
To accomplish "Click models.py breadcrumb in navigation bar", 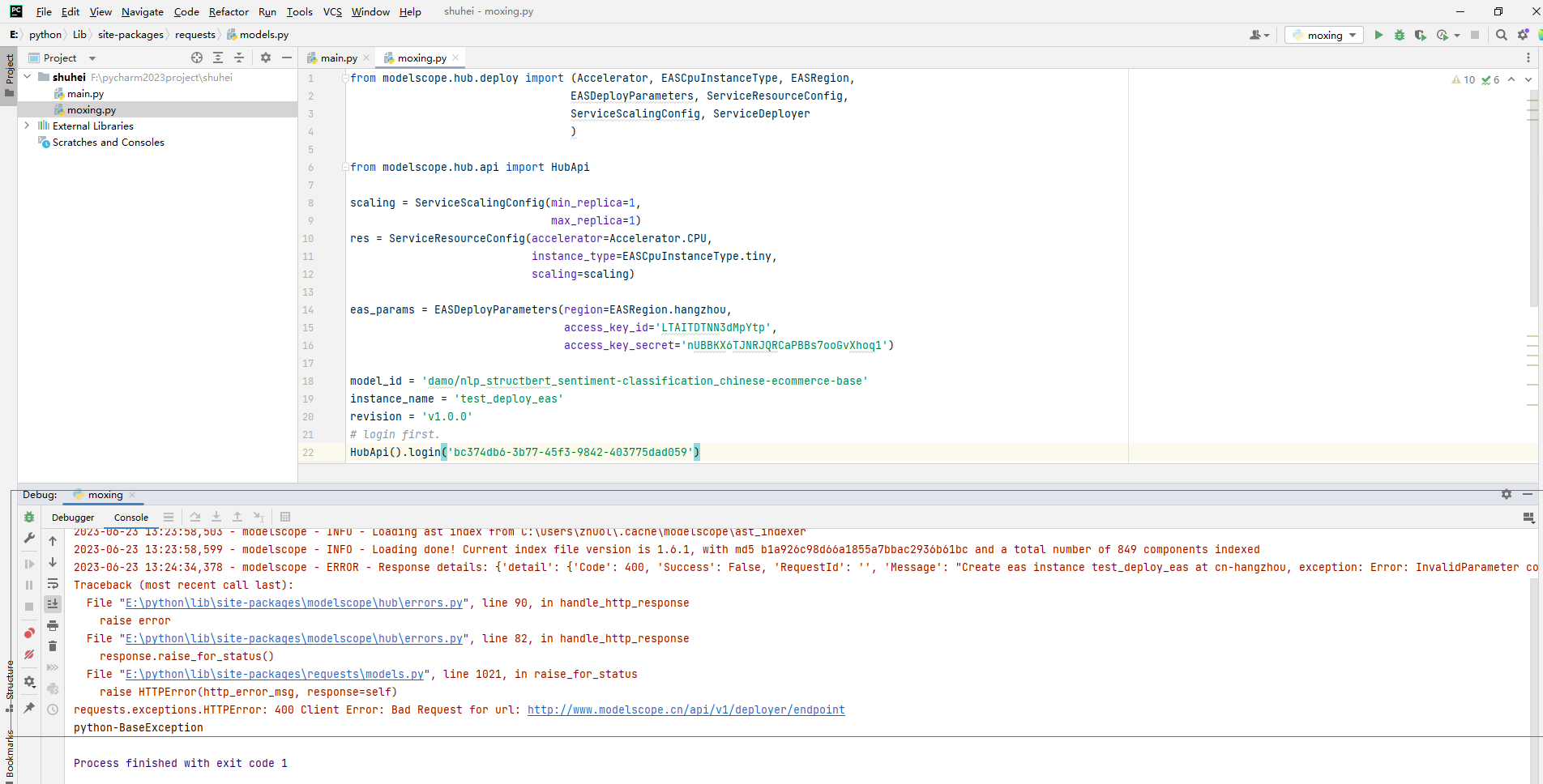I will [263, 34].
